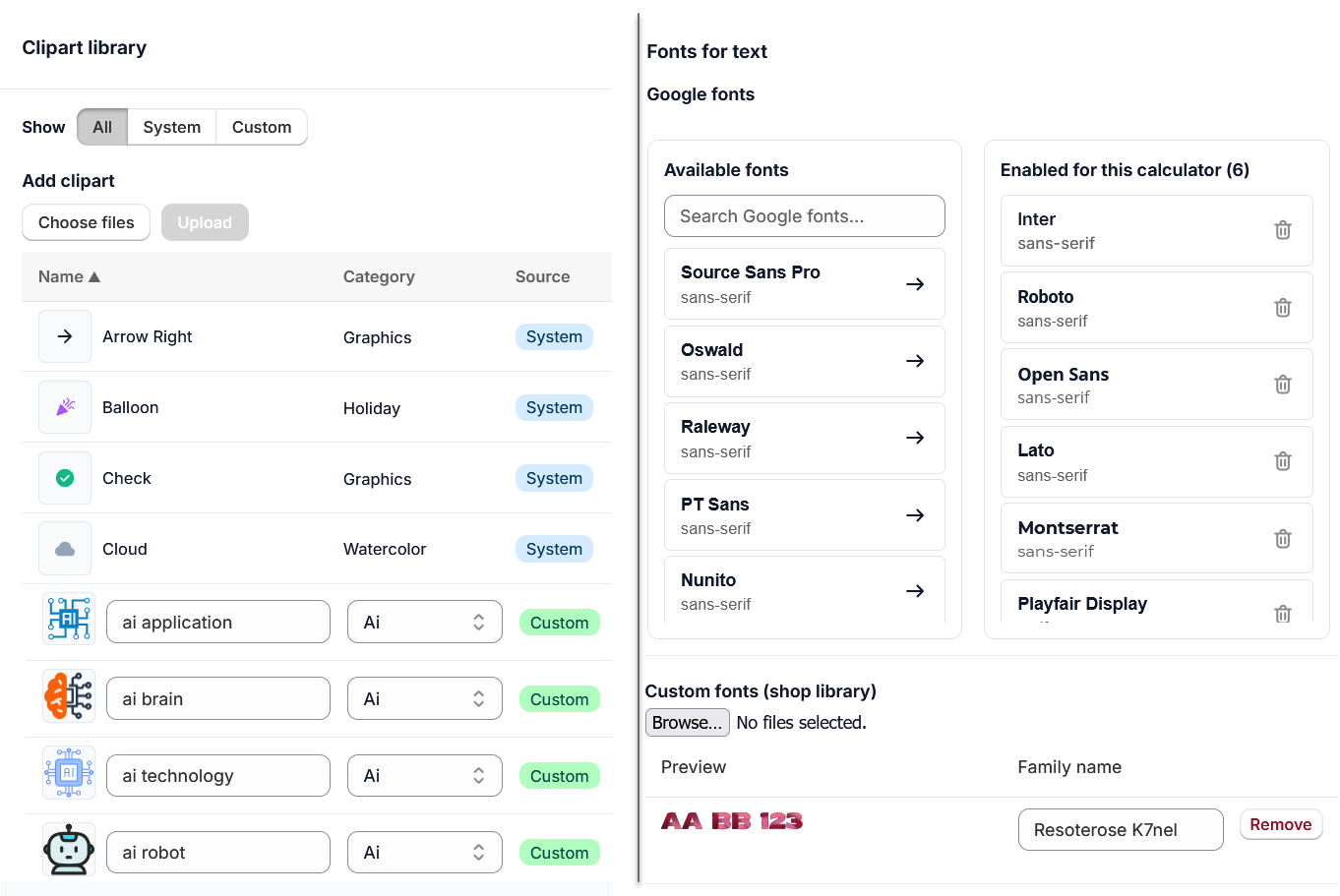The width and height of the screenshot is (1340, 896).
Task: Click the ai brain clipart thumbnail
Action: click(x=69, y=695)
